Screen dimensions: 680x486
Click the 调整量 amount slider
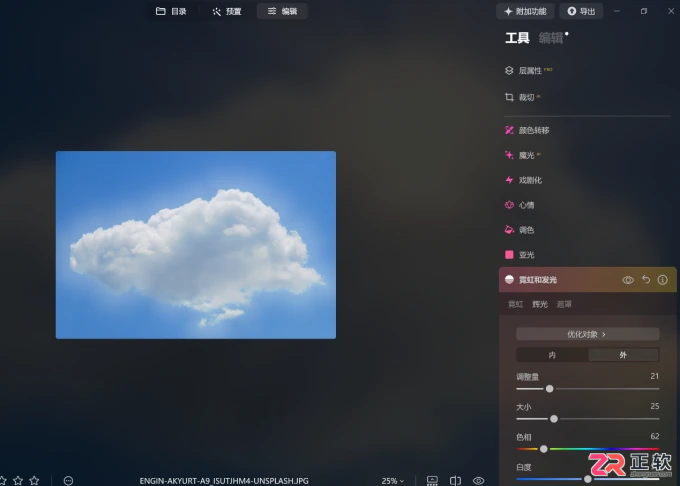pyautogui.click(x=588, y=389)
